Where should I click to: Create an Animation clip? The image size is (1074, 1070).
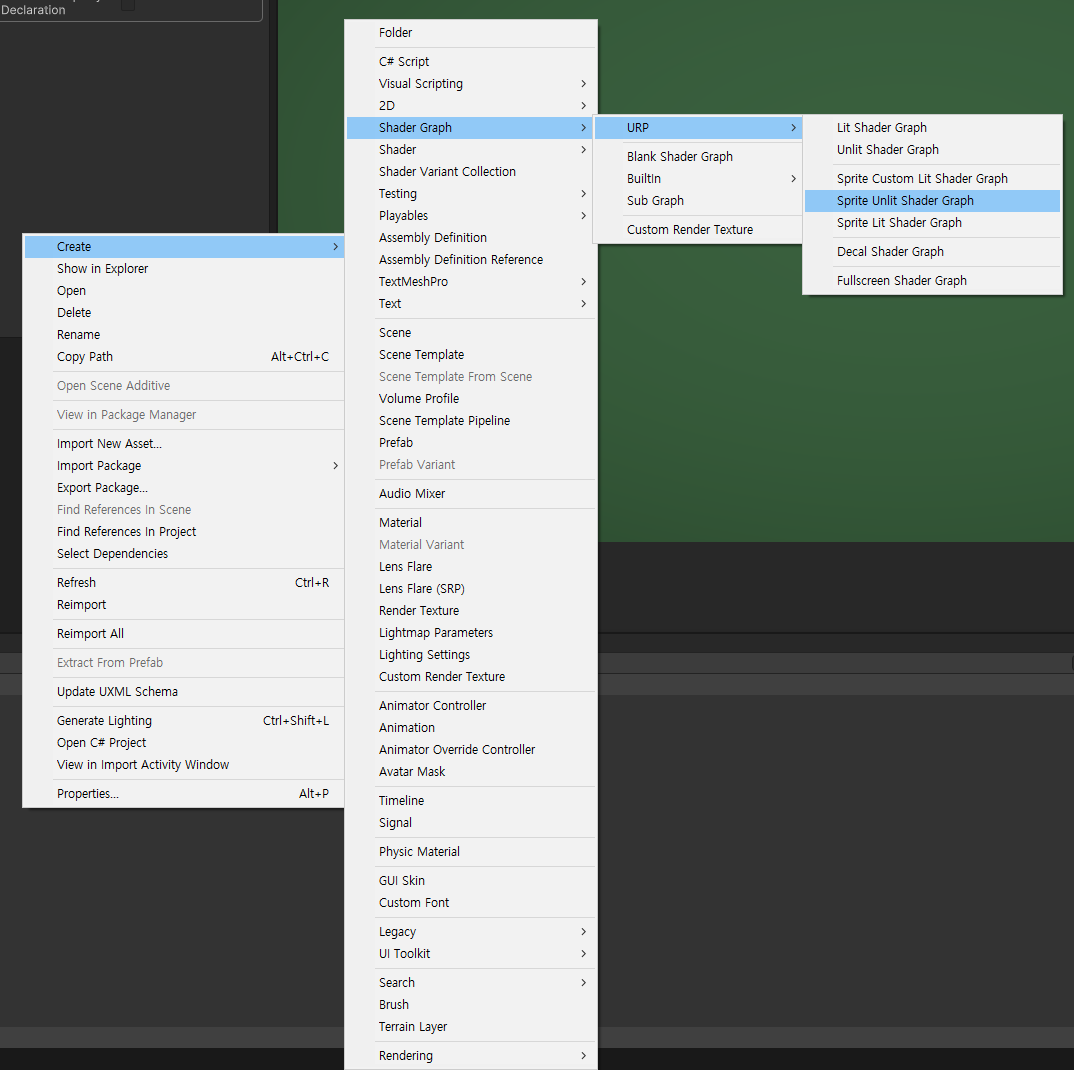471,727
